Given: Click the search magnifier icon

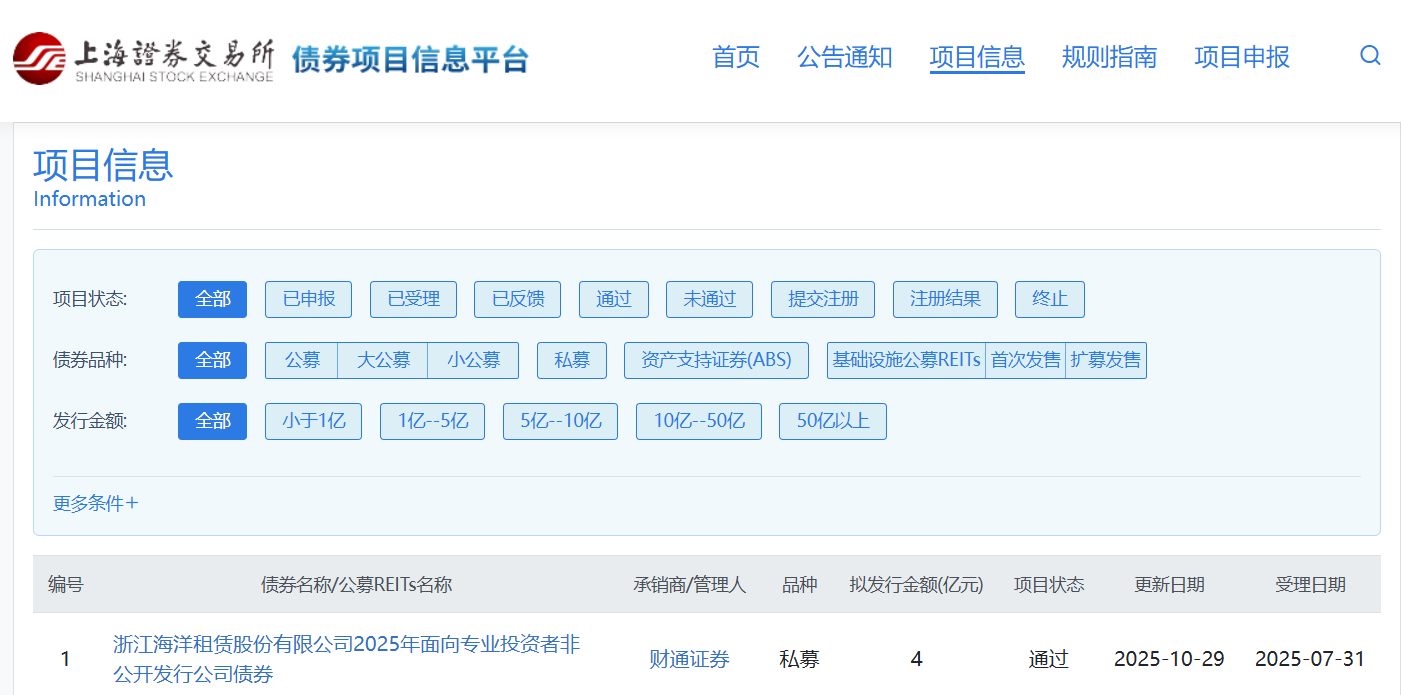Looking at the screenshot, I should point(1370,56).
